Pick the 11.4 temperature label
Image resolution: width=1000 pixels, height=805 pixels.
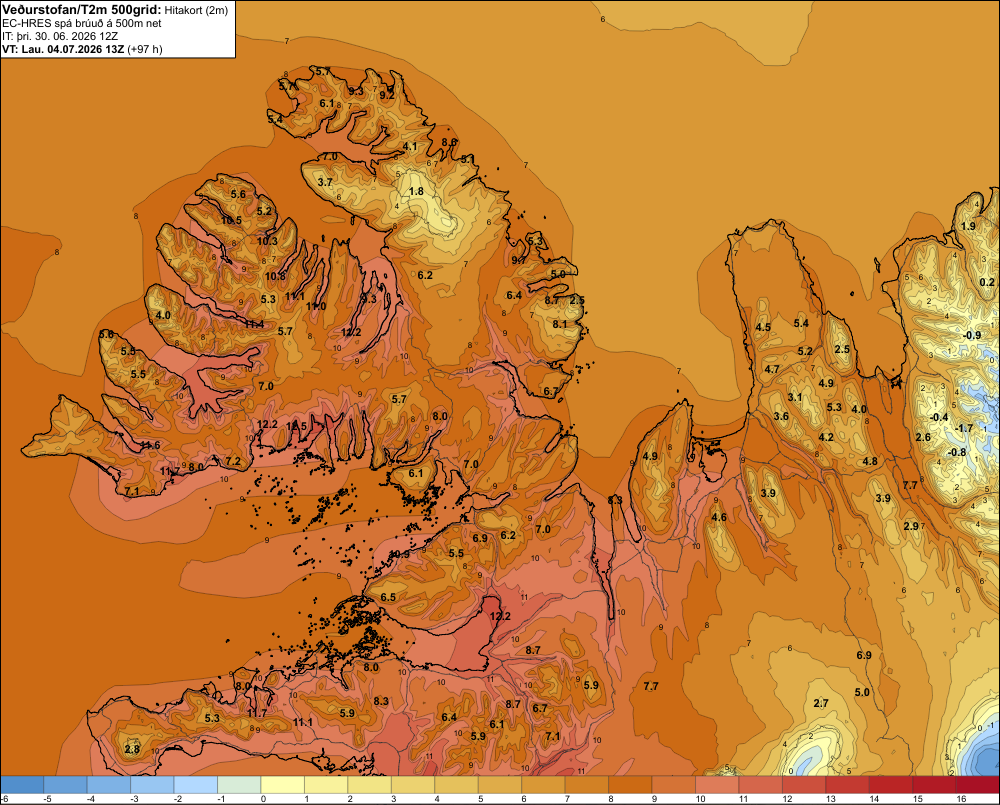coord(254,324)
